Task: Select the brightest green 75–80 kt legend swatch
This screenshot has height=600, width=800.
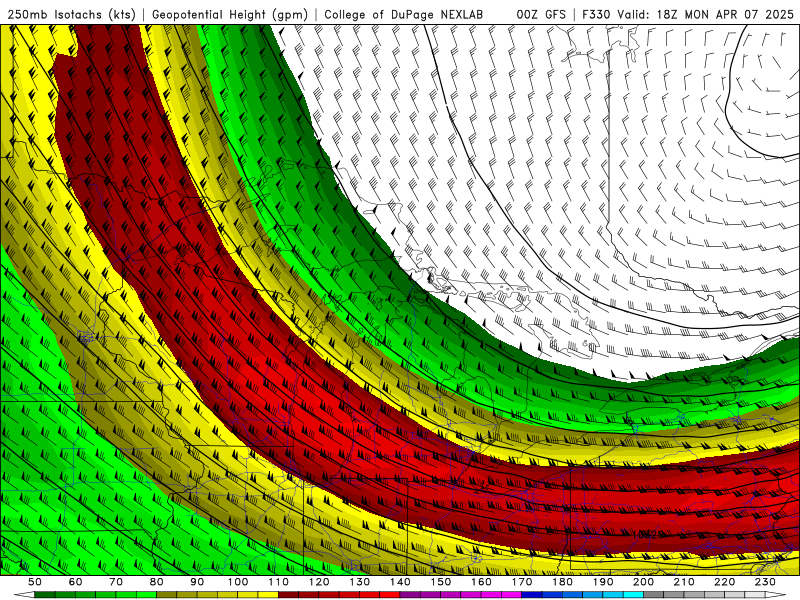Action: click(146, 595)
